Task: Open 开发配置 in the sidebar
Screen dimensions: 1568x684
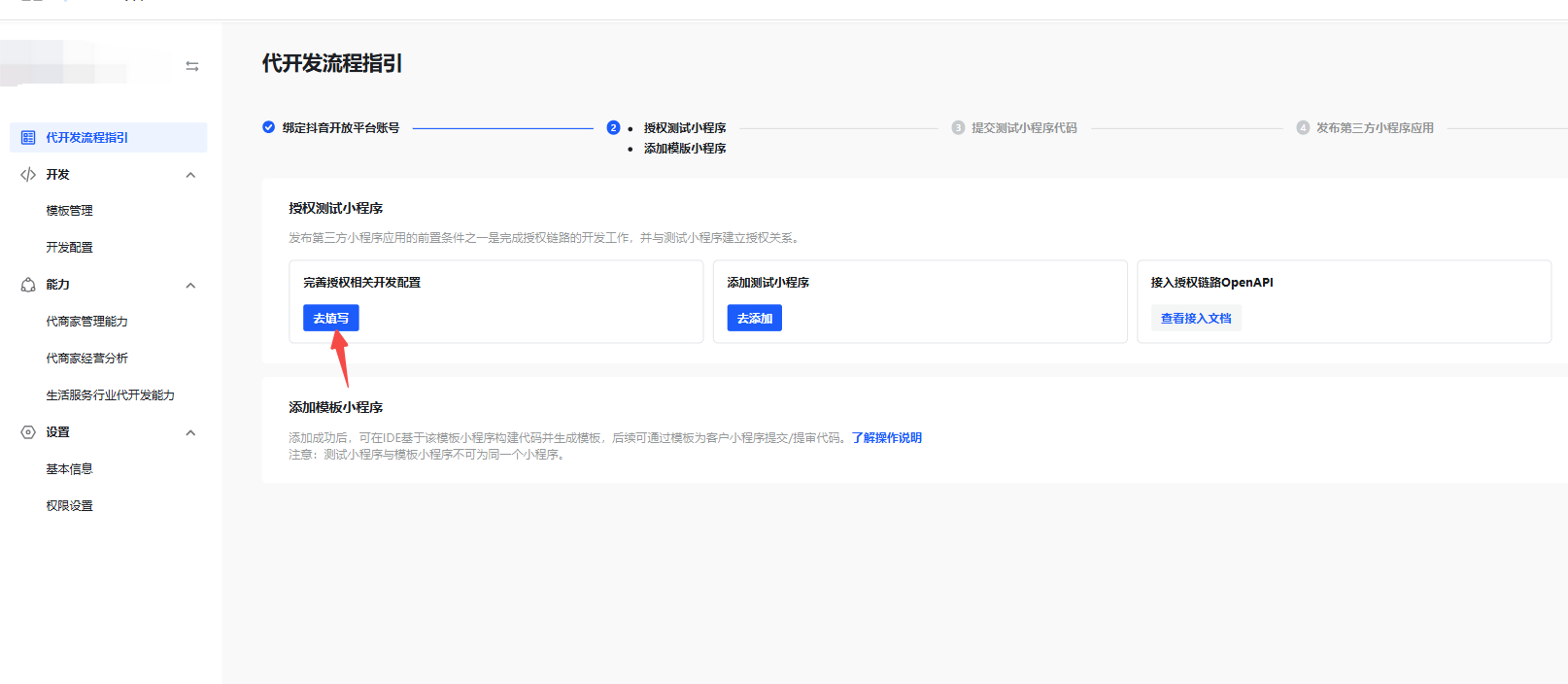Action: click(x=70, y=248)
